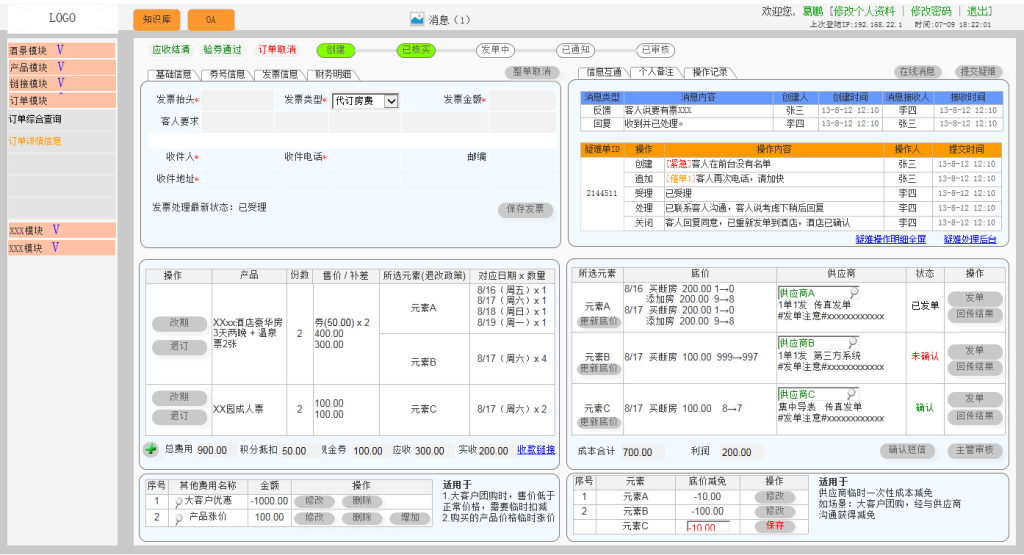Open the 操作记录 tab
1024x555 pixels.
[x=710, y=72]
